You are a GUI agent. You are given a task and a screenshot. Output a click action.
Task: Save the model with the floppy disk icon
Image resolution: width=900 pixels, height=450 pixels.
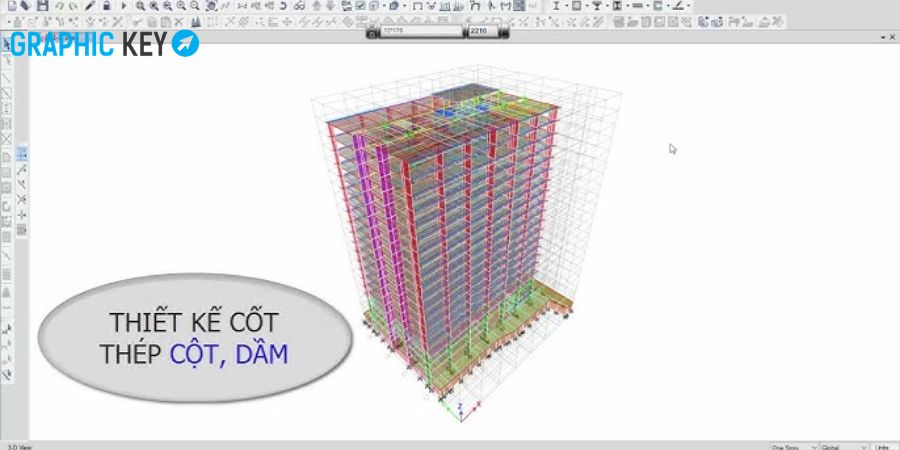pyautogui.click(x=42, y=6)
